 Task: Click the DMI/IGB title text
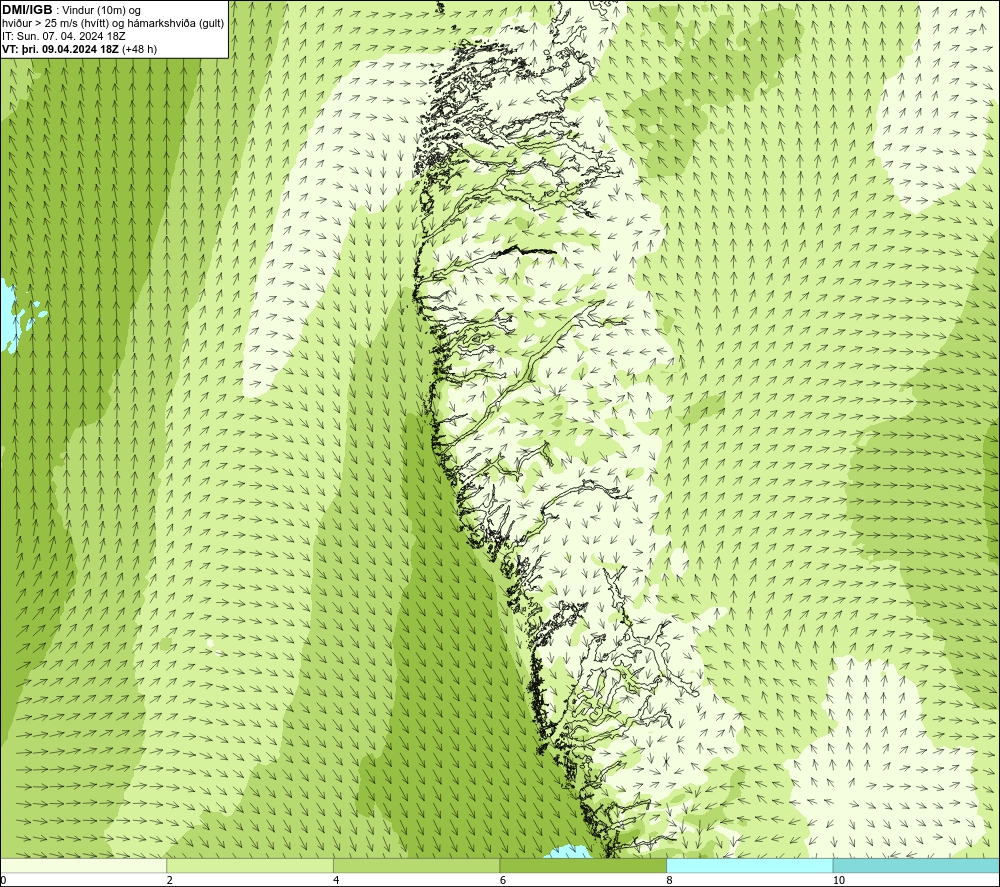(x=27, y=10)
